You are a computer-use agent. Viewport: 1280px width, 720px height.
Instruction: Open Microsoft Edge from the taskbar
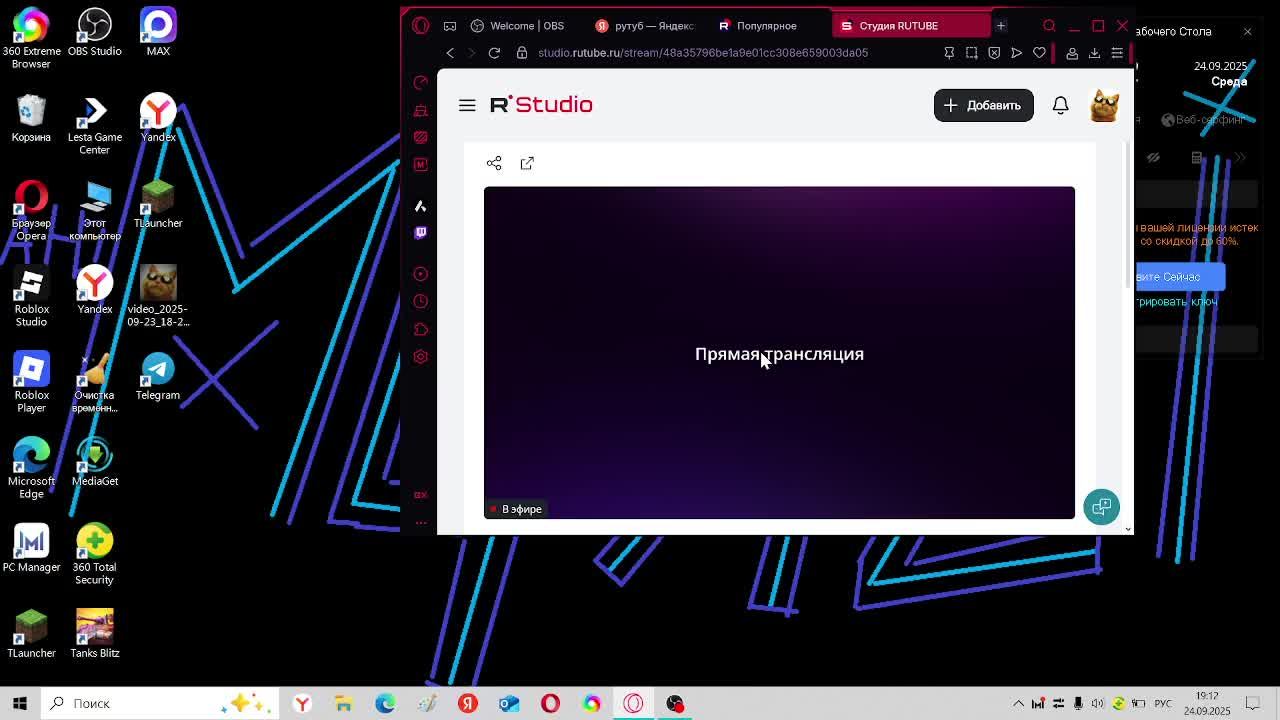click(x=385, y=703)
